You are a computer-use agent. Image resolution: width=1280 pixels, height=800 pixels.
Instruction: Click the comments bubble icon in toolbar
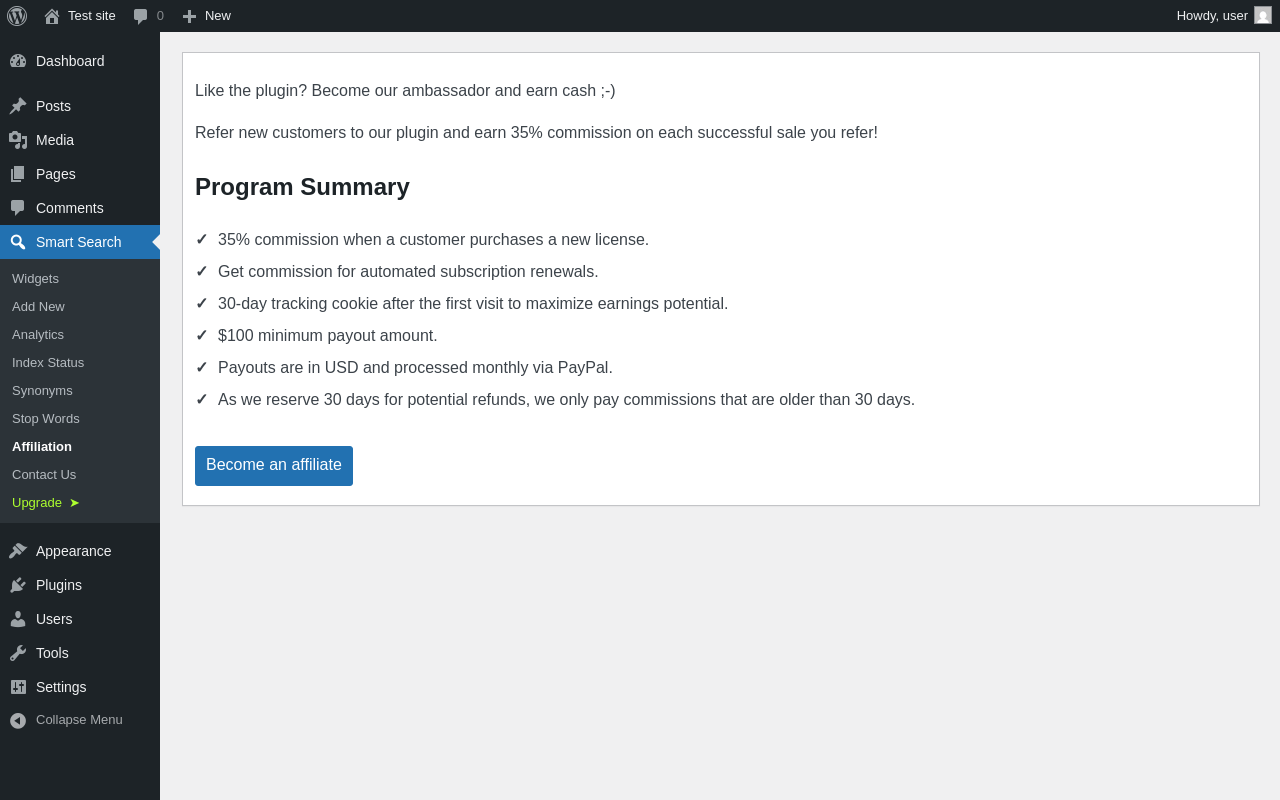tap(141, 16)
